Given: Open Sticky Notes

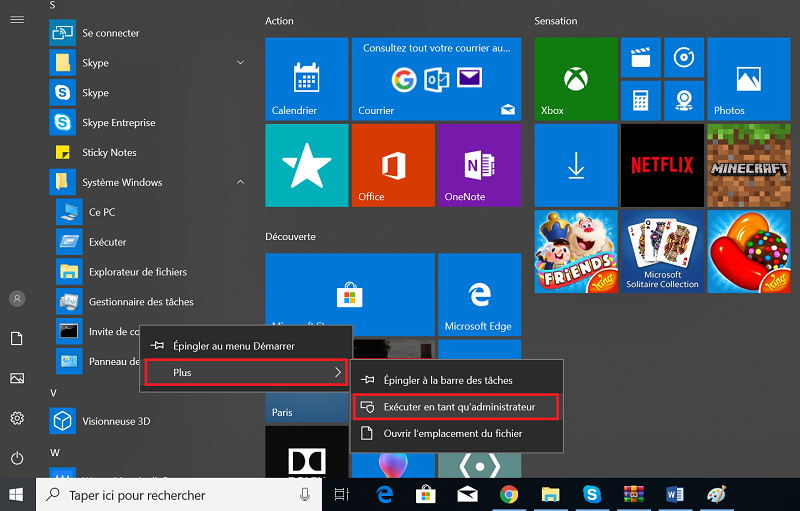Looking at the screenshot, I should 148,152.
